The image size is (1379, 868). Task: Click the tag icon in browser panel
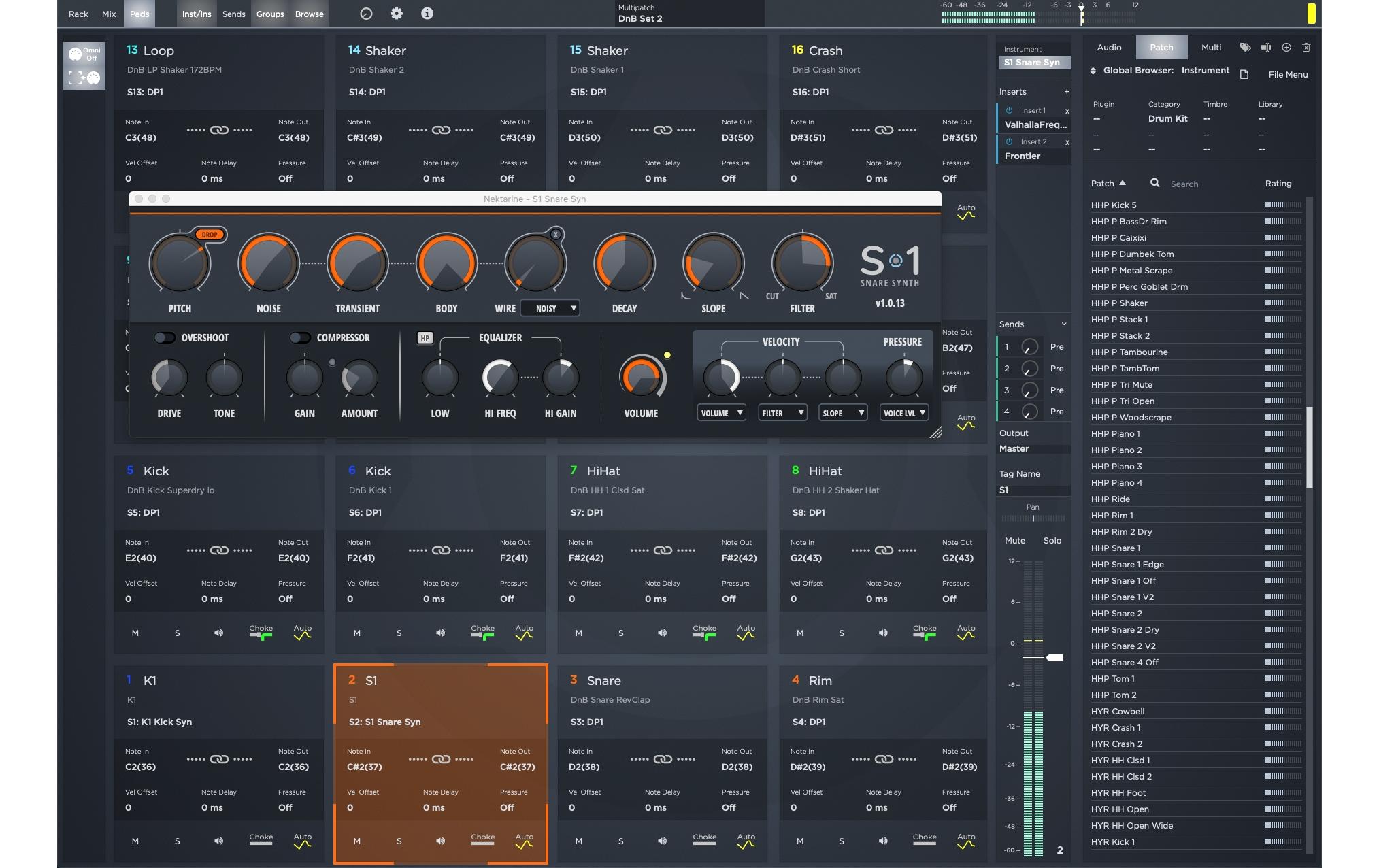pos(1245,48)
